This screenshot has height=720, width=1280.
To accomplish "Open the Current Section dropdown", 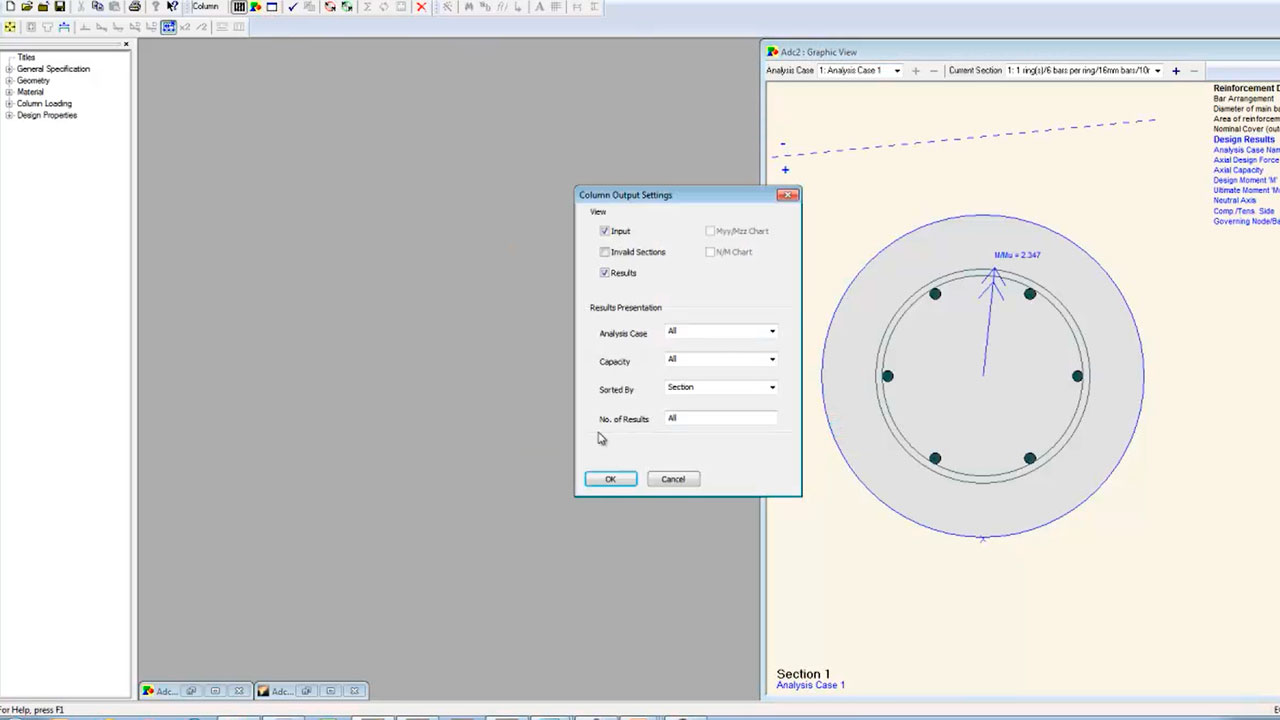I will click(1157, 71).
